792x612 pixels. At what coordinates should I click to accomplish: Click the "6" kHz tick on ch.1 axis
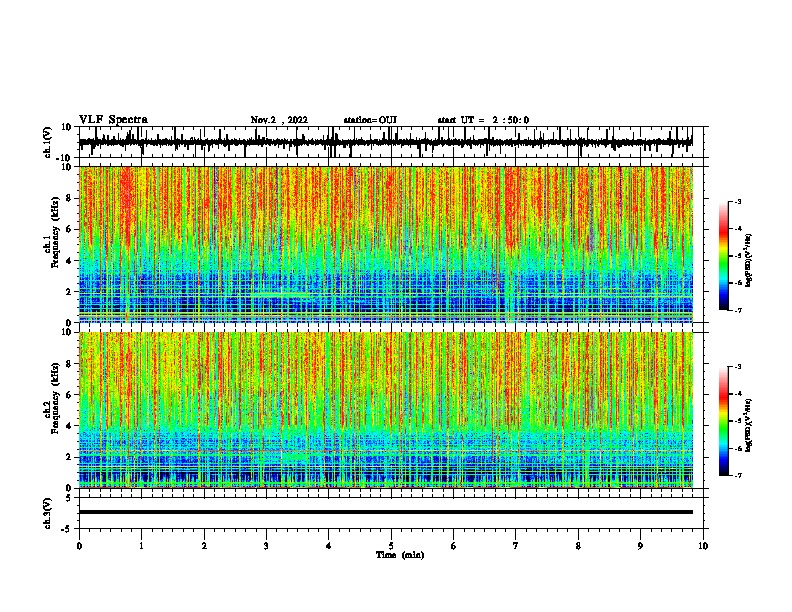coord(69,230)
